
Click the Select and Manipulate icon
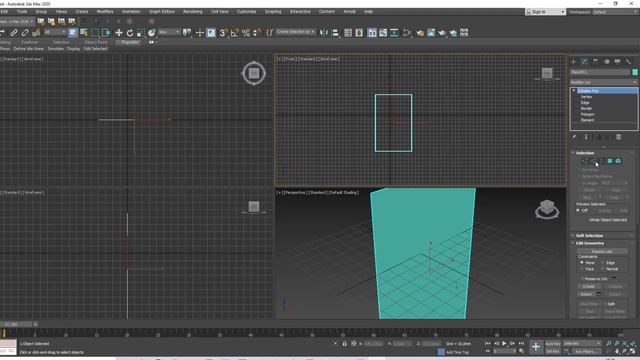point(200,33)
